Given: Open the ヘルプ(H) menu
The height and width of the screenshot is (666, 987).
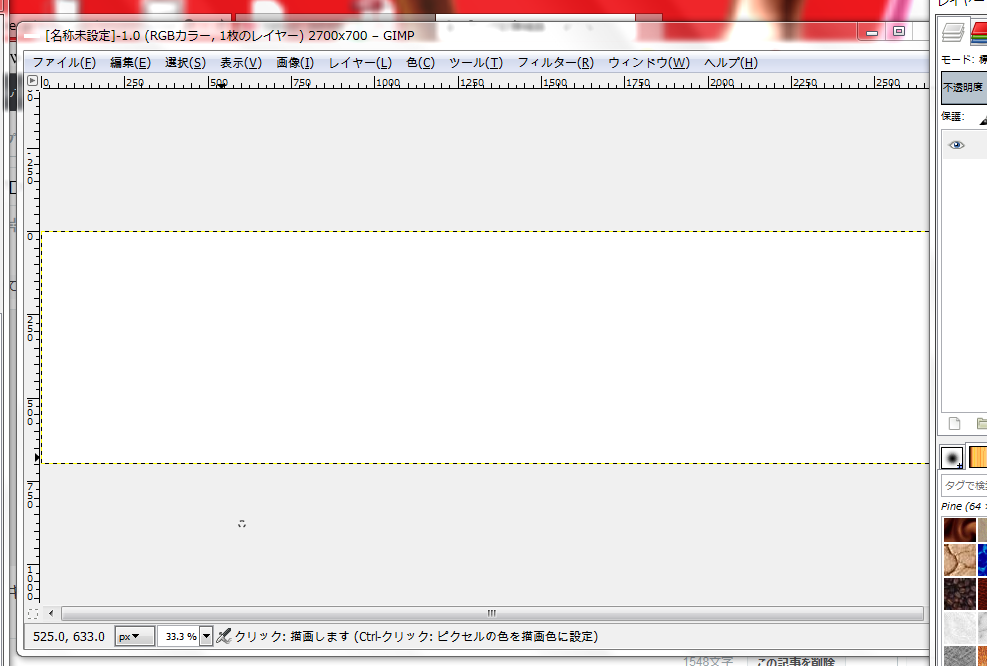Looking at the screenshot, I should pos(730,62).
